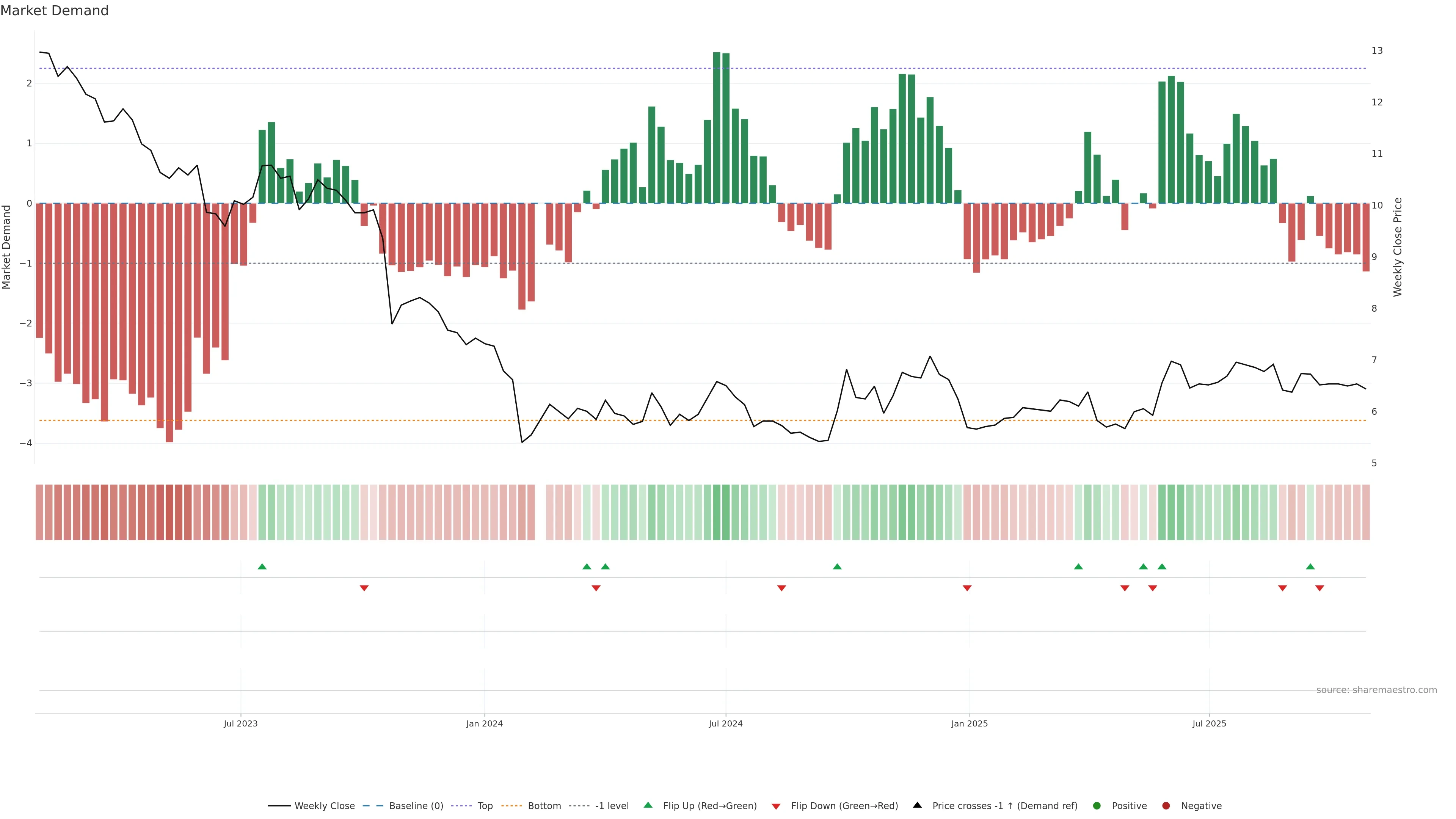Click the Price crosses -1 black triangle legend icon
Viewport: 1456px width, 819px height.
917,805
